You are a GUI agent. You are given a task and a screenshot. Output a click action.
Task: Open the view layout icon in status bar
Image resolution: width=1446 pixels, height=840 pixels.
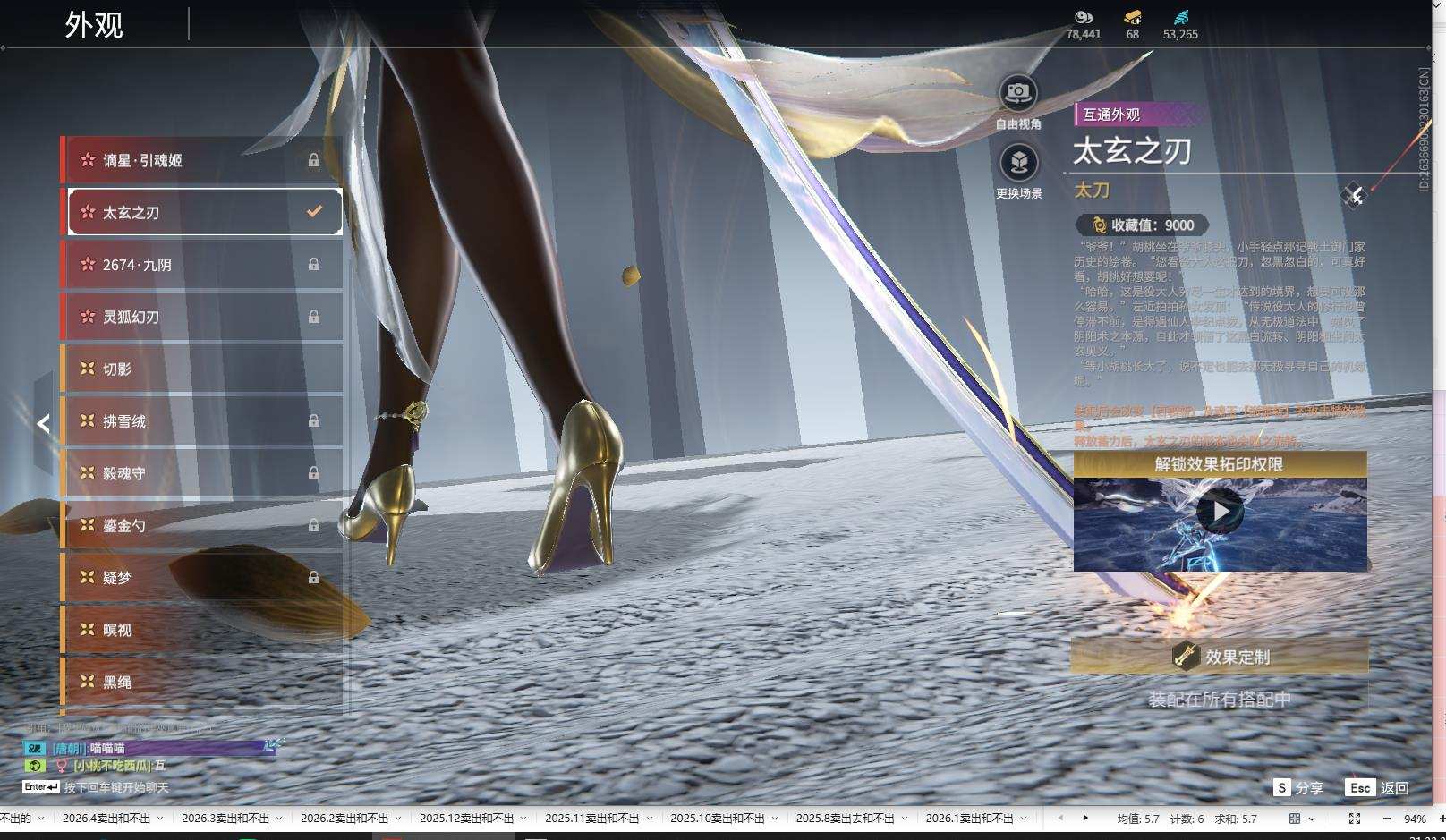(1295, 819)
